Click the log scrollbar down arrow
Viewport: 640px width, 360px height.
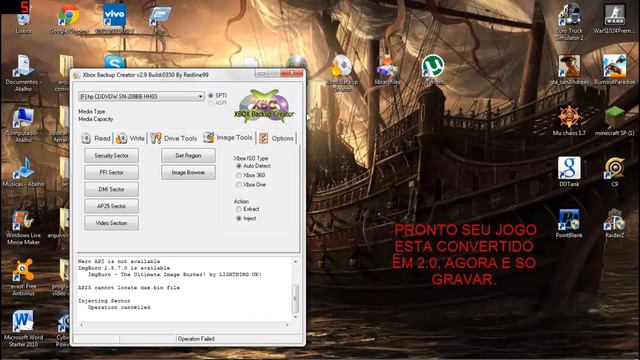[x=295, y=317]
